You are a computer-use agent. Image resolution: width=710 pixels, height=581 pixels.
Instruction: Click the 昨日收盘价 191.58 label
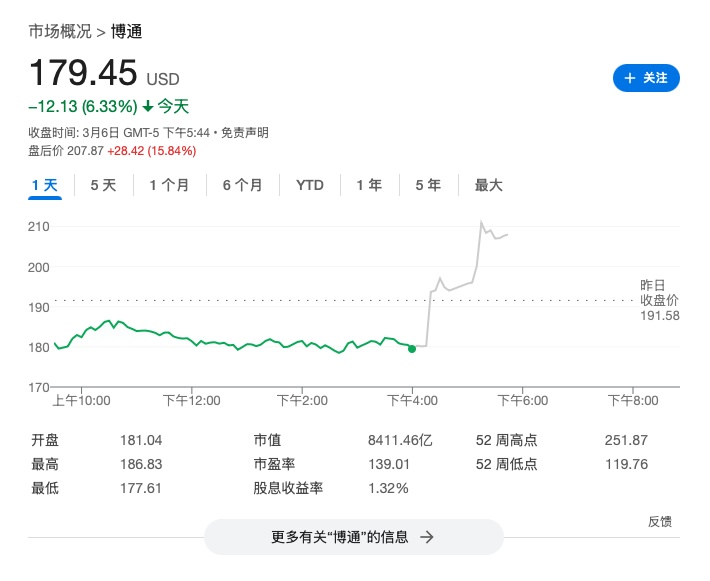click(659, 300)
